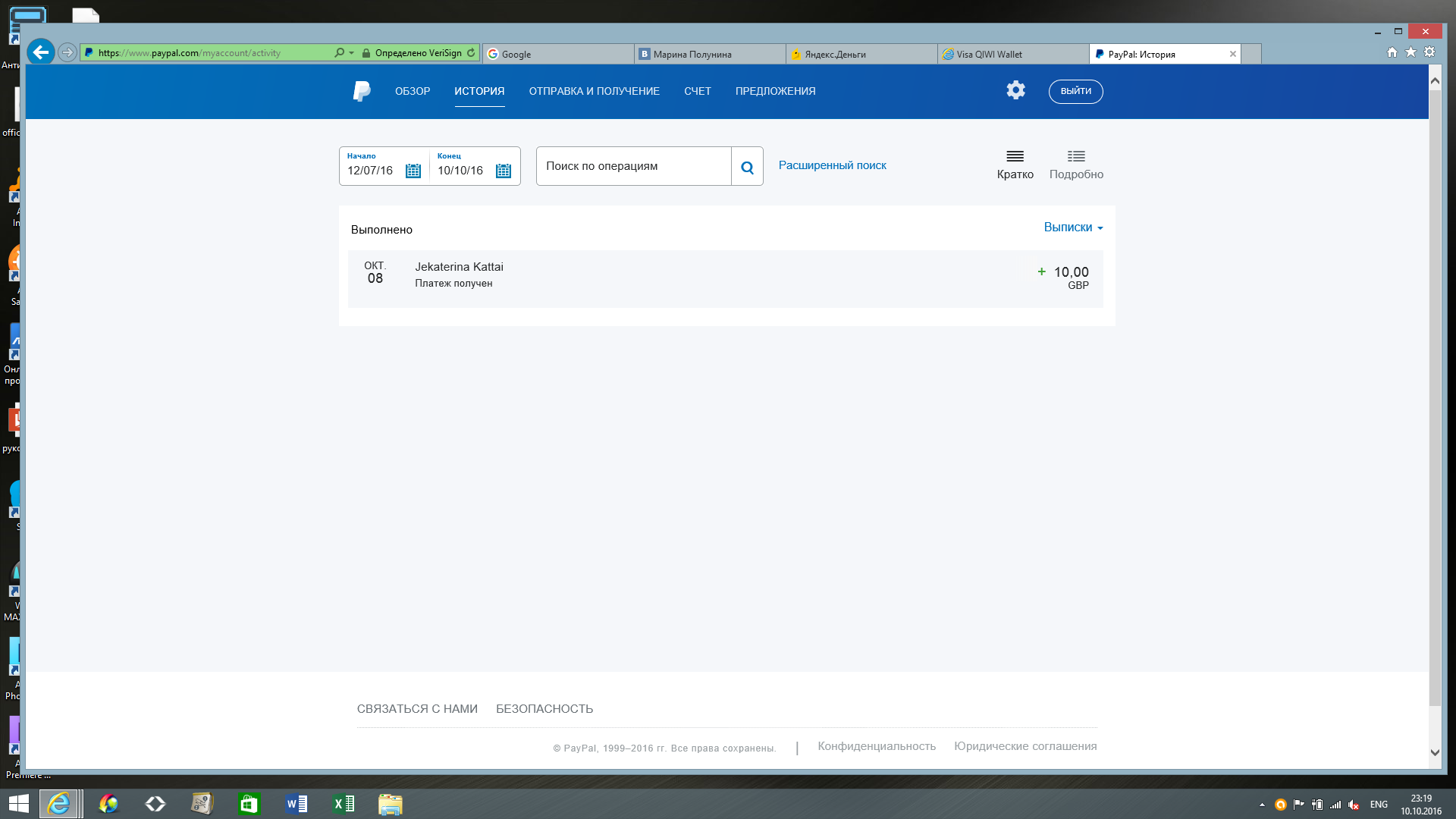Open the СЧЕТ navigation item

698,91
